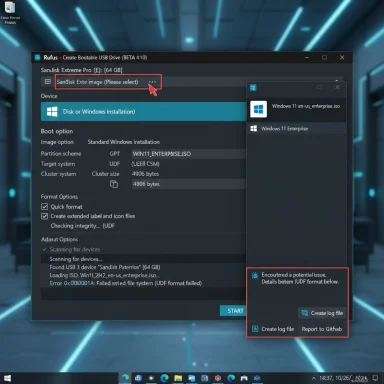384x384 pixels.
Task: Click the large Windows logo ISO thumbnail
Action: [258, 109]
